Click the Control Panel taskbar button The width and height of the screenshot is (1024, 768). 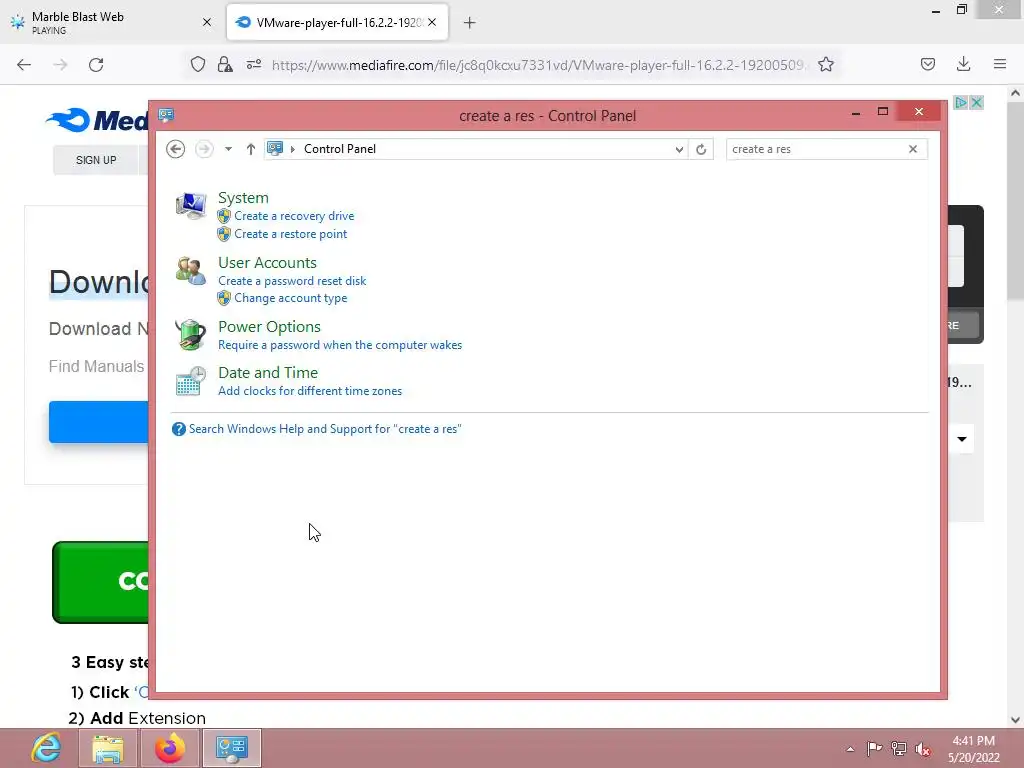232,748
